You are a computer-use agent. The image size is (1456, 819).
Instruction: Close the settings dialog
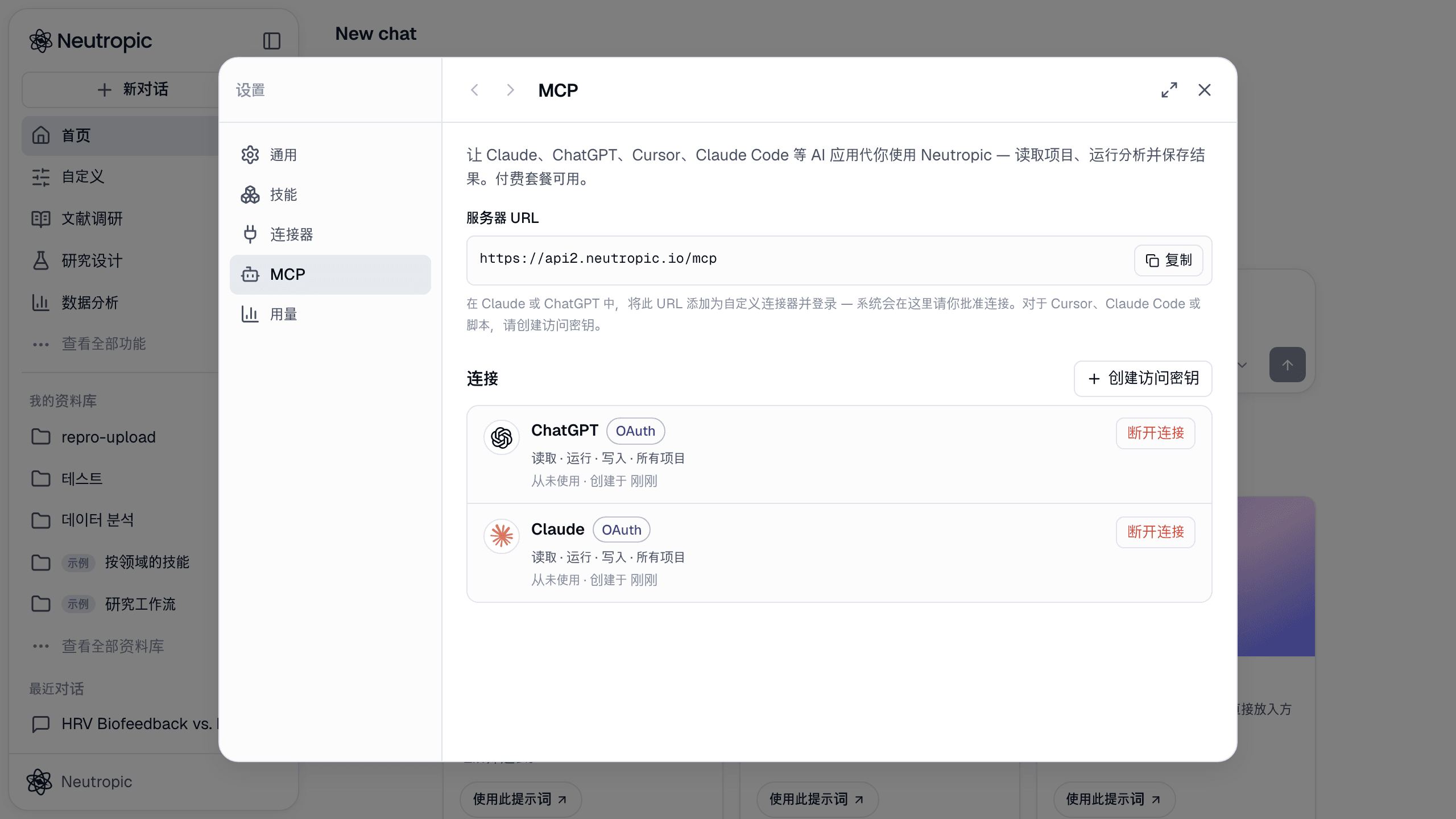click(1204, 90)
